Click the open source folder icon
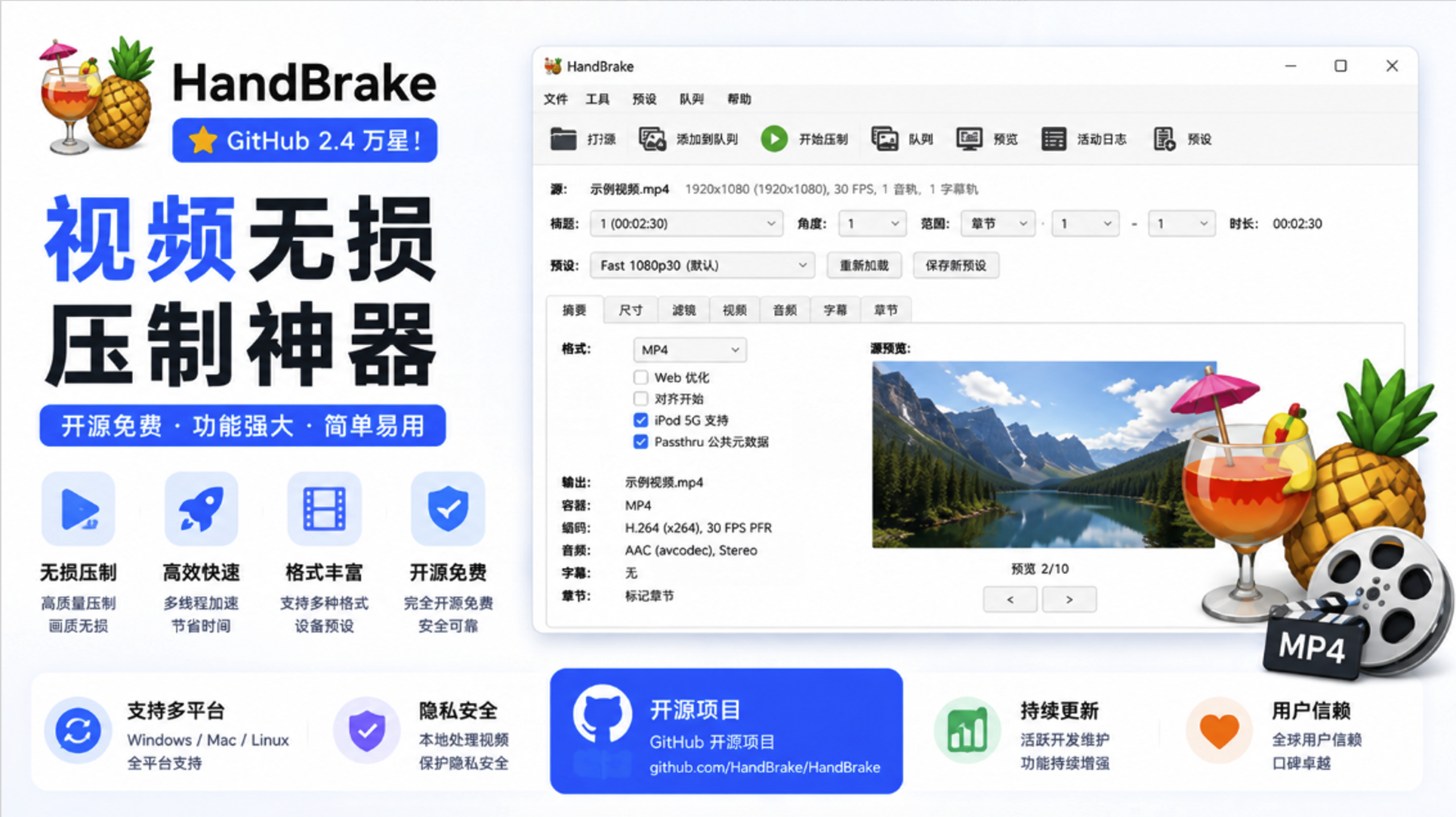 point(563,139)
